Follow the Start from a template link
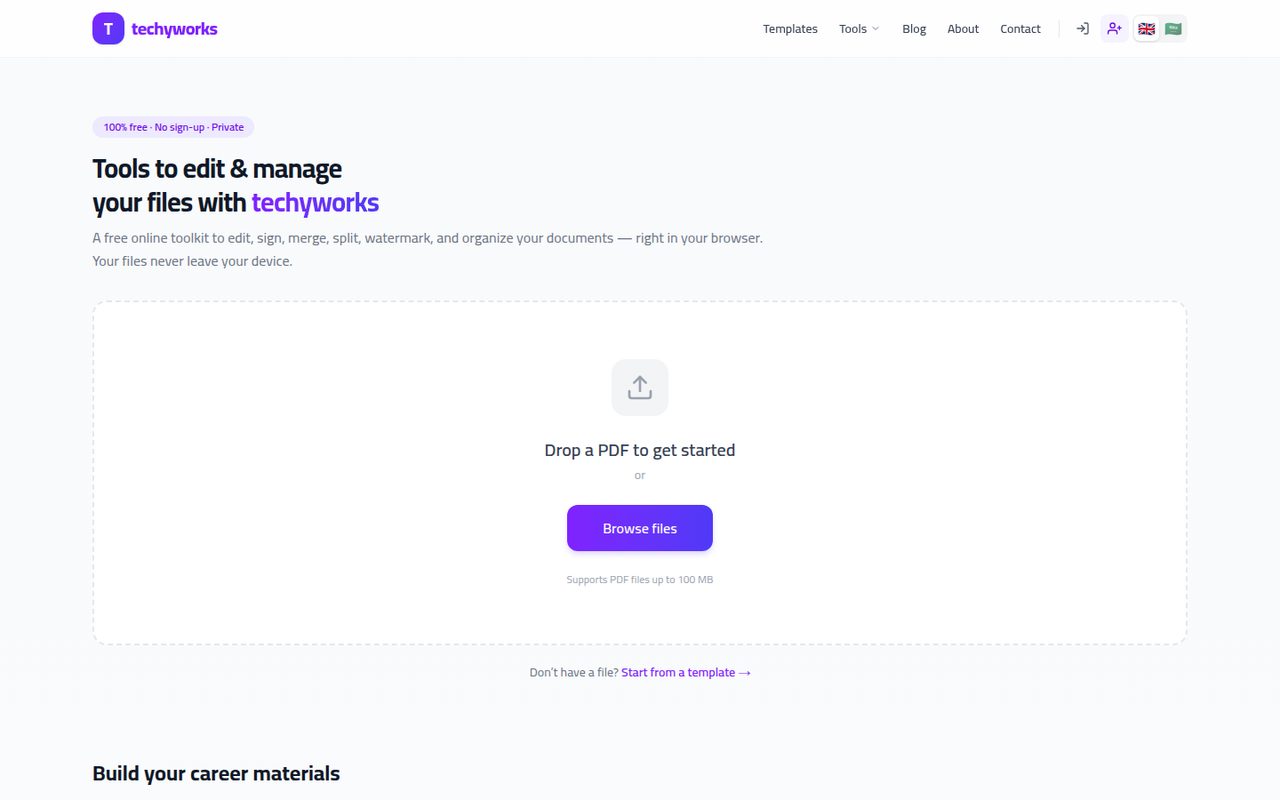 tap(686, 673)
